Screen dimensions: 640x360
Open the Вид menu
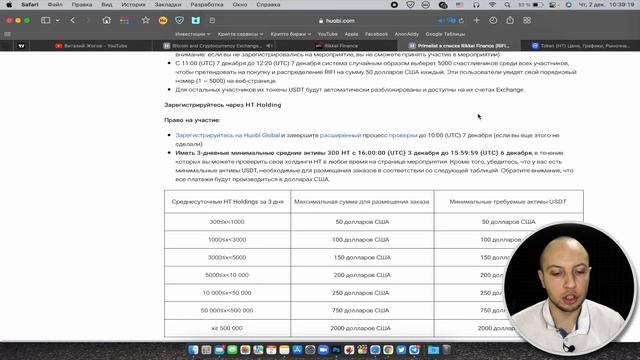(107, 4)
